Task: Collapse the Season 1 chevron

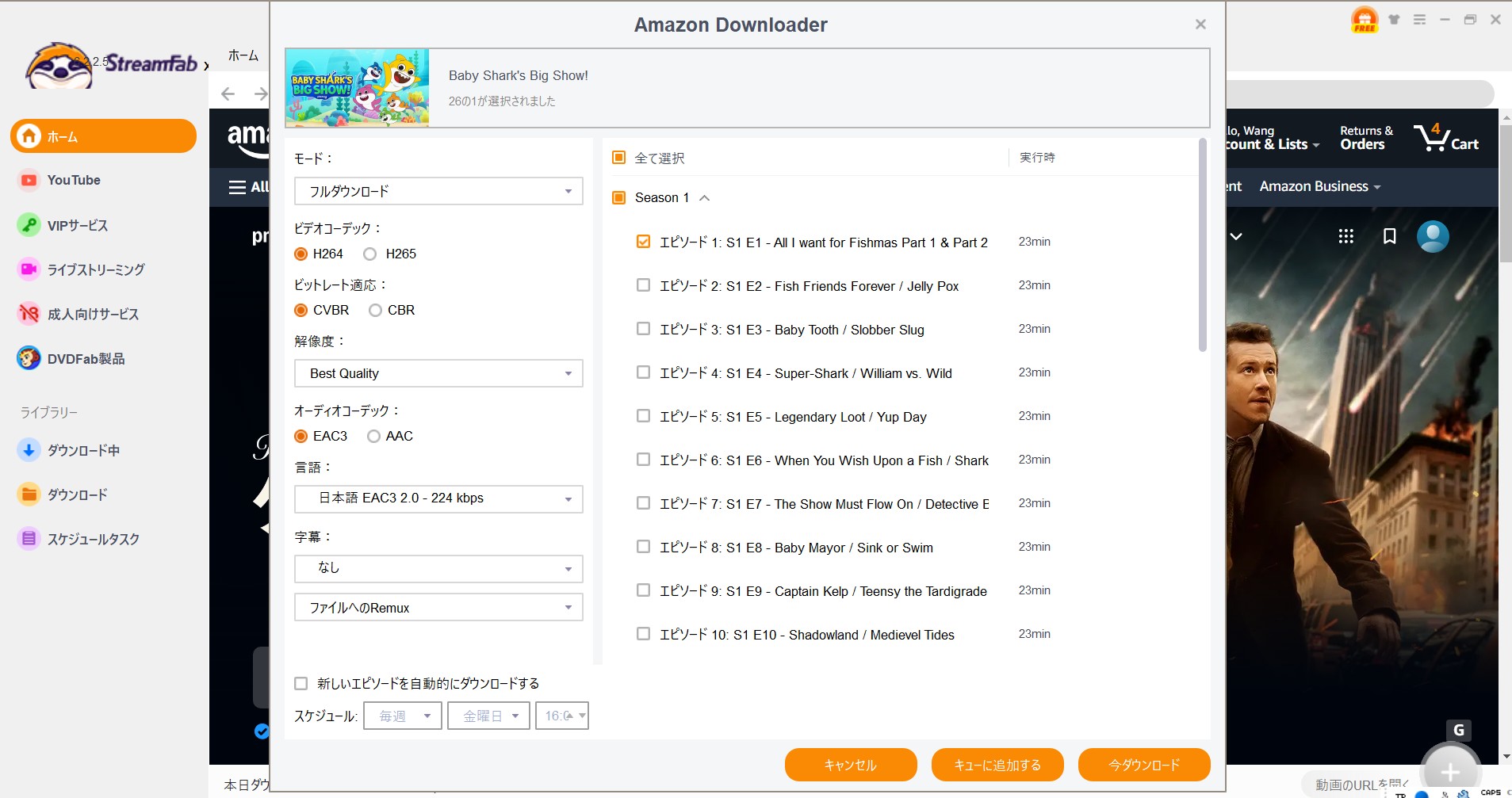Action: (x=704, y=198)
